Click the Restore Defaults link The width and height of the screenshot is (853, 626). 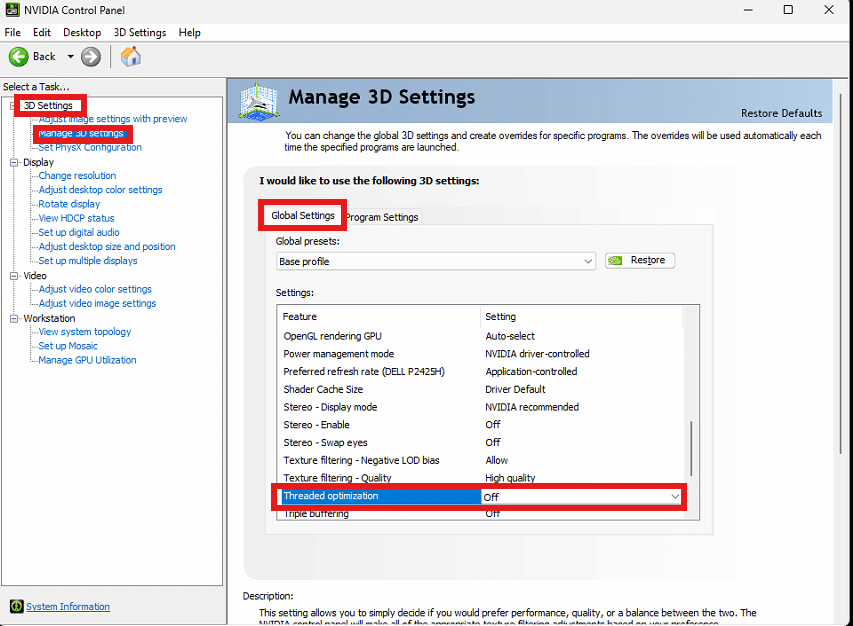click(781, 113)
